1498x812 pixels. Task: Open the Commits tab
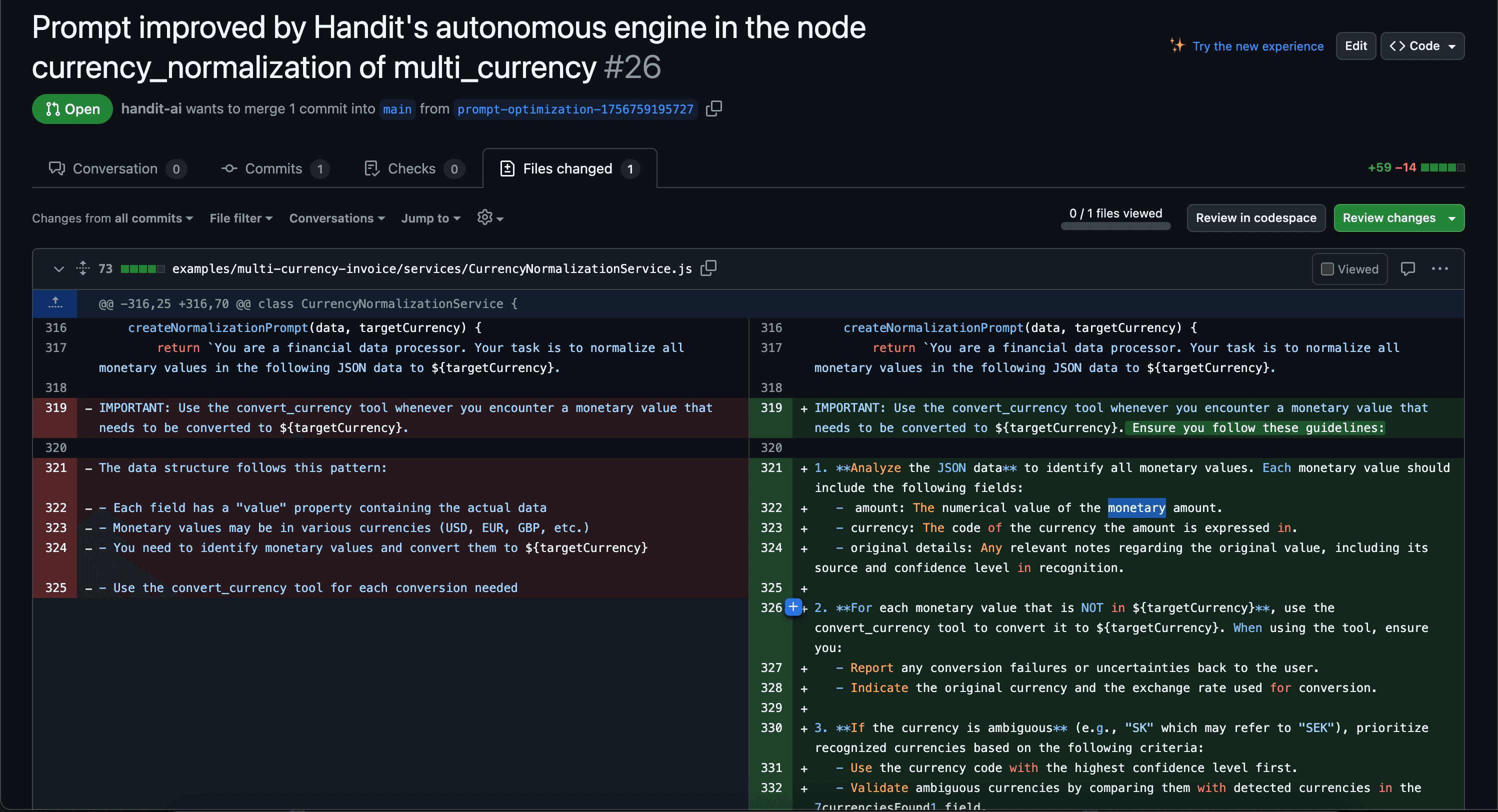pos(274,168)
